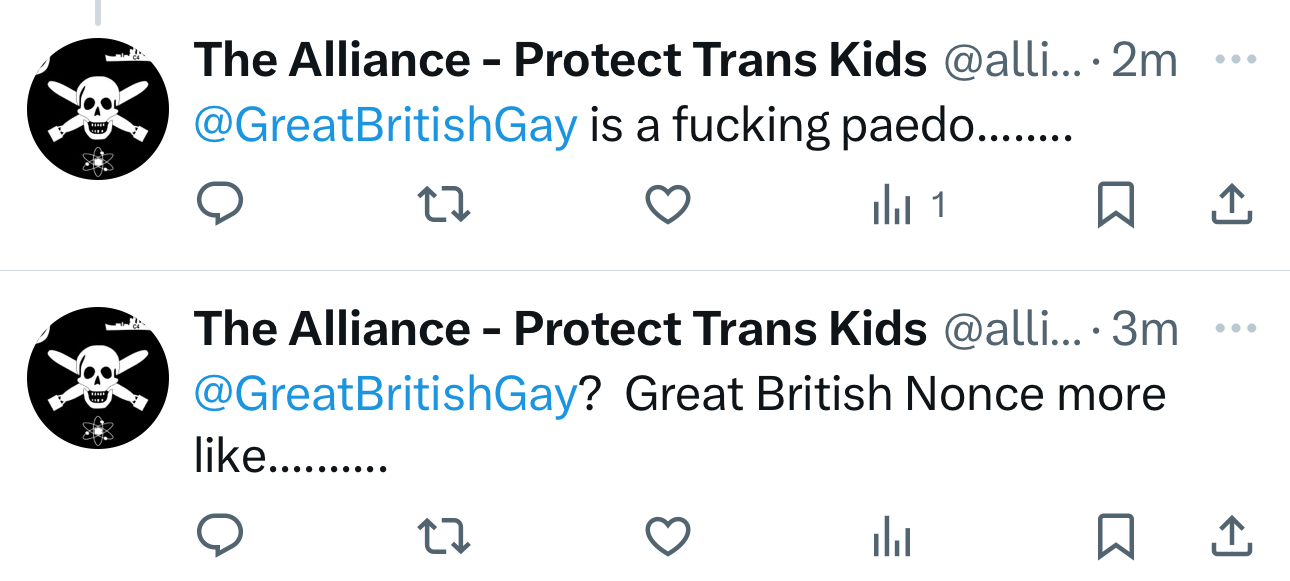The image size is (1290, 581).
Task: Open more options for 3m-old tweet
Action: click(1234, 327)
